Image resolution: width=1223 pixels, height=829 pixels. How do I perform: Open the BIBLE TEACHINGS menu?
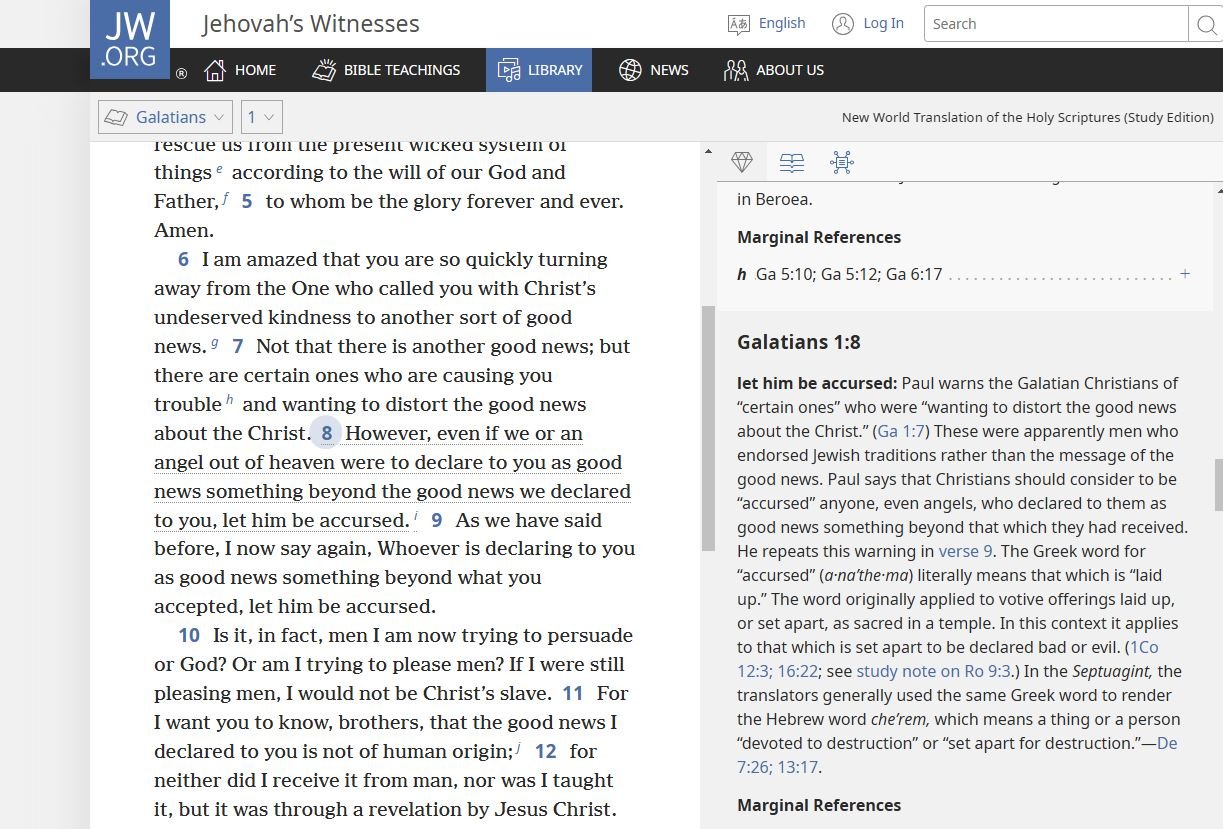point(386,70)
